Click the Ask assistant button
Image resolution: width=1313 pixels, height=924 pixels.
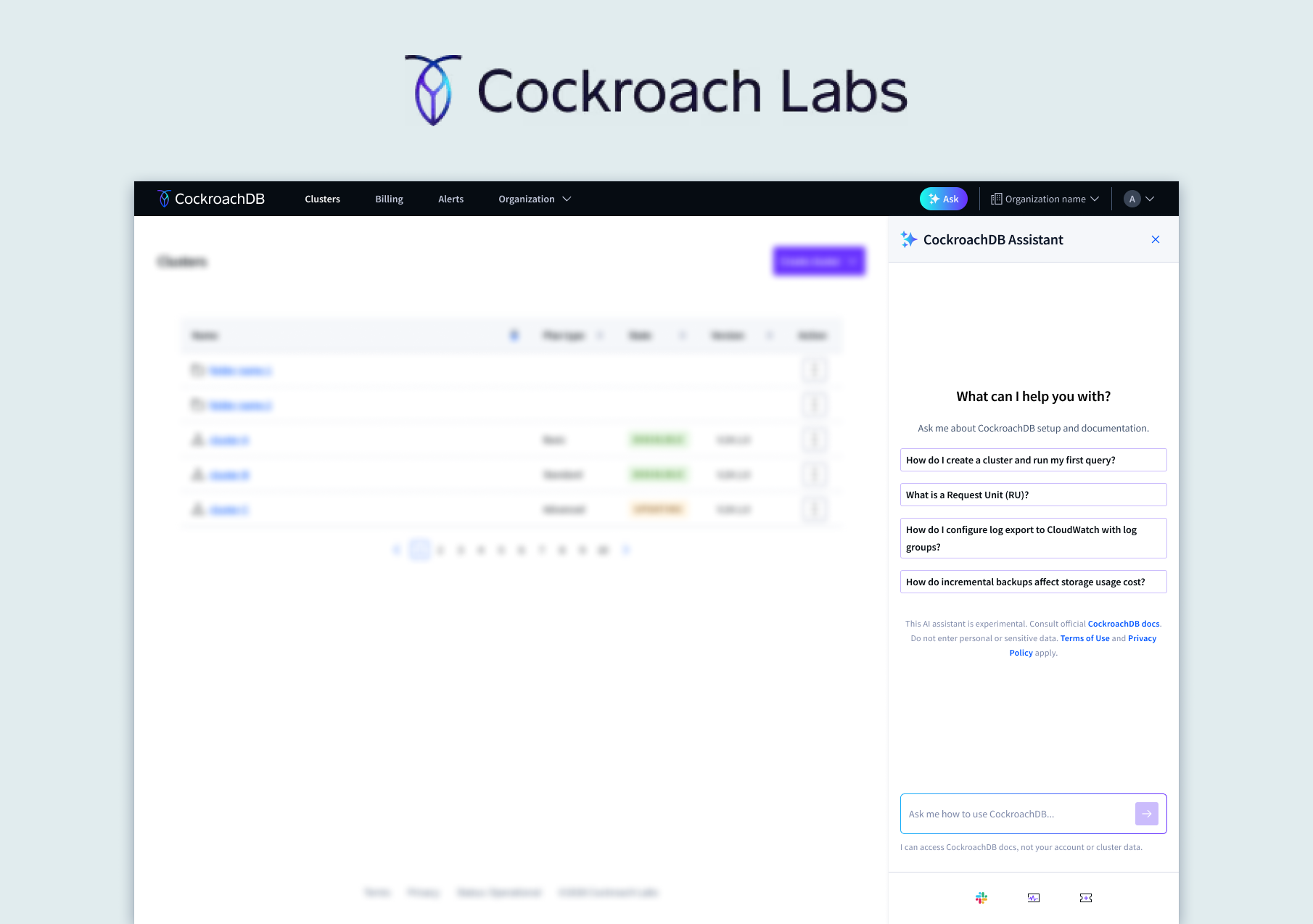[x=943, y=199]
